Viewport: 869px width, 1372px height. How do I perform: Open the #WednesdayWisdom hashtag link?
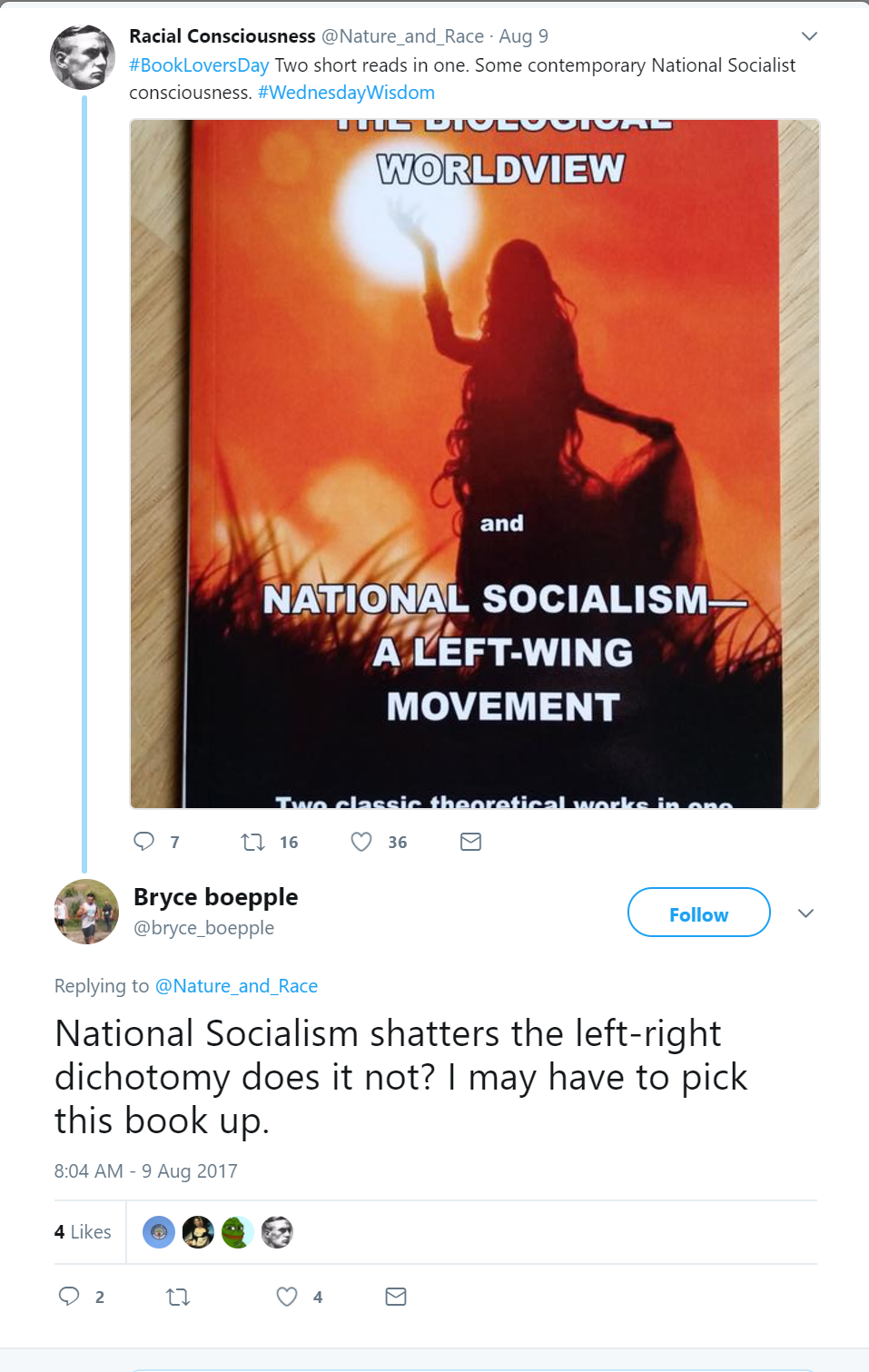pyautogui.click(x=346, y=93)
